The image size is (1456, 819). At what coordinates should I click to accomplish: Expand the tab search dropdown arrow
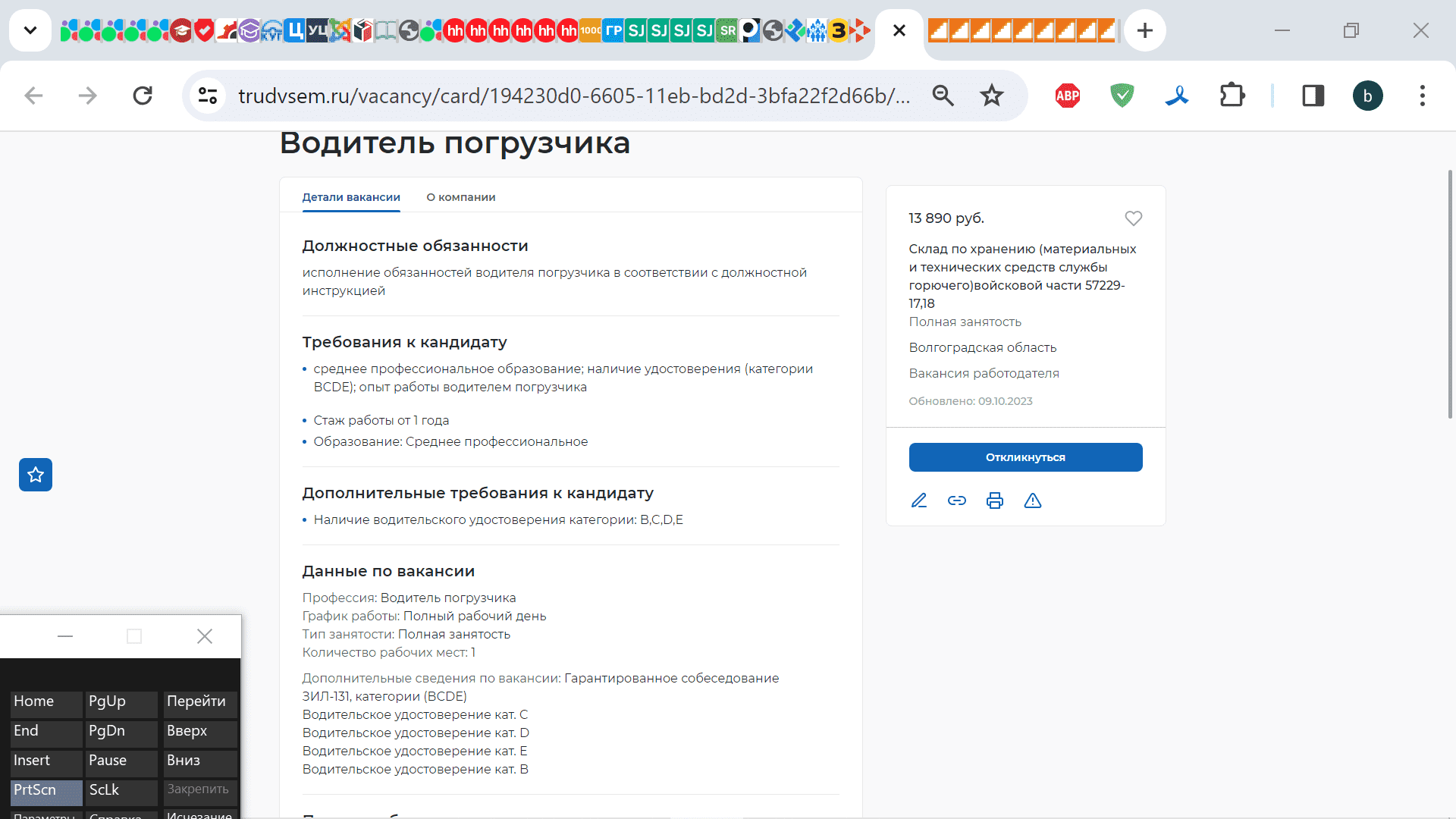pos(30,30)
